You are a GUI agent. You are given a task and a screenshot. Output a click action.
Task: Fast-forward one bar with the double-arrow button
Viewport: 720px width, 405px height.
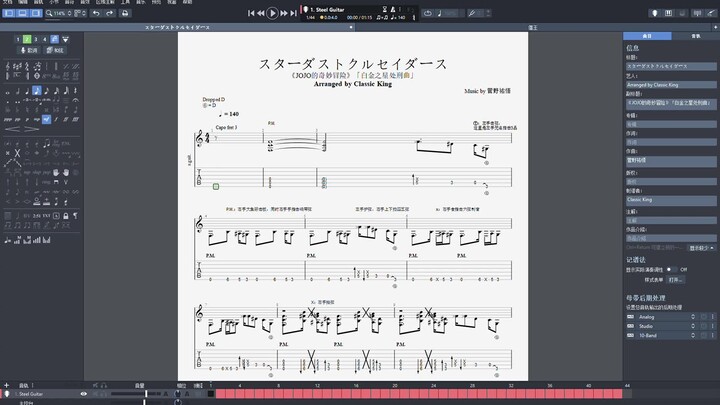tap(284, 13)
